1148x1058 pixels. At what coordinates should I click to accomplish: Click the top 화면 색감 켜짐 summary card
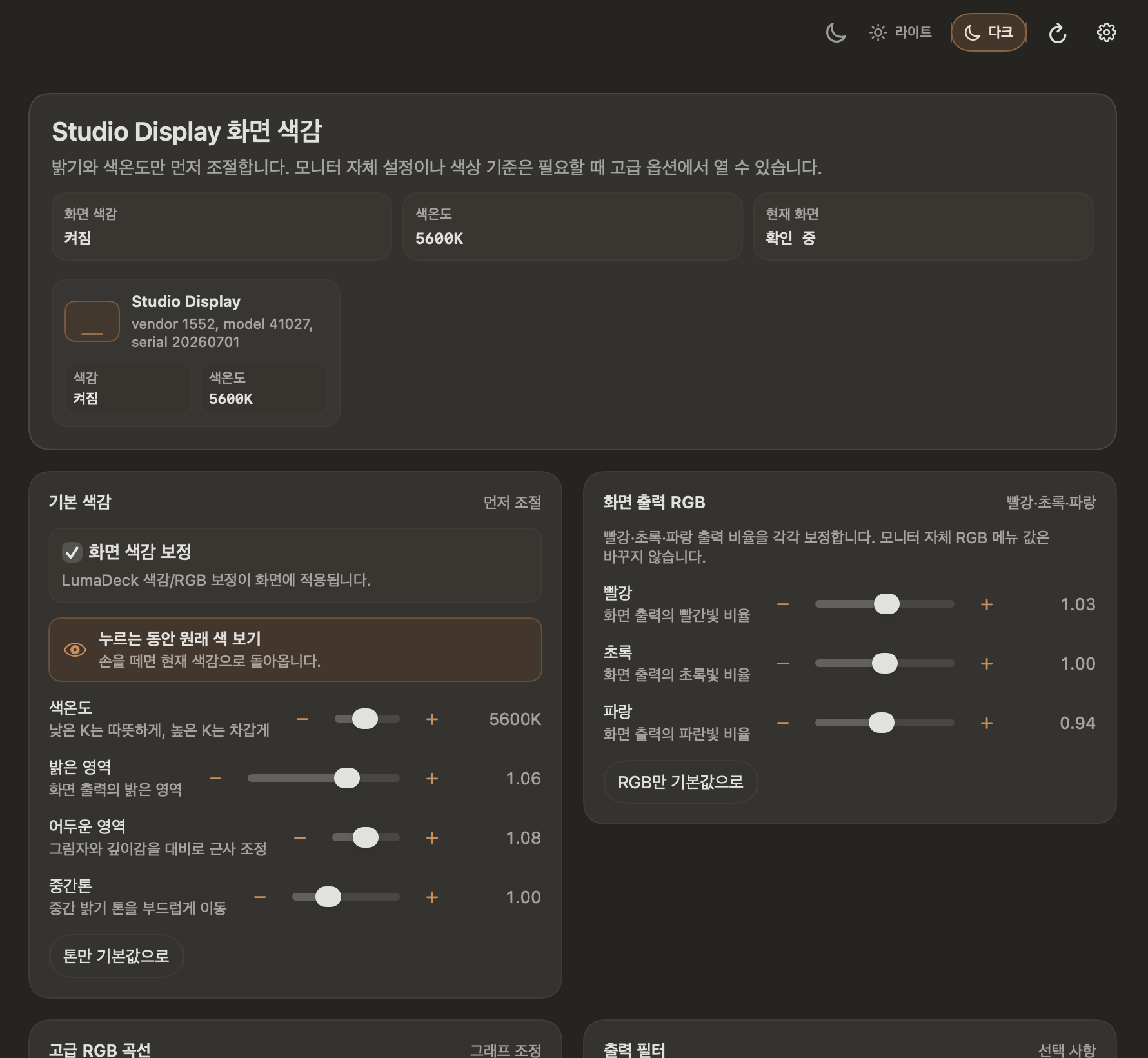(222, 226)
